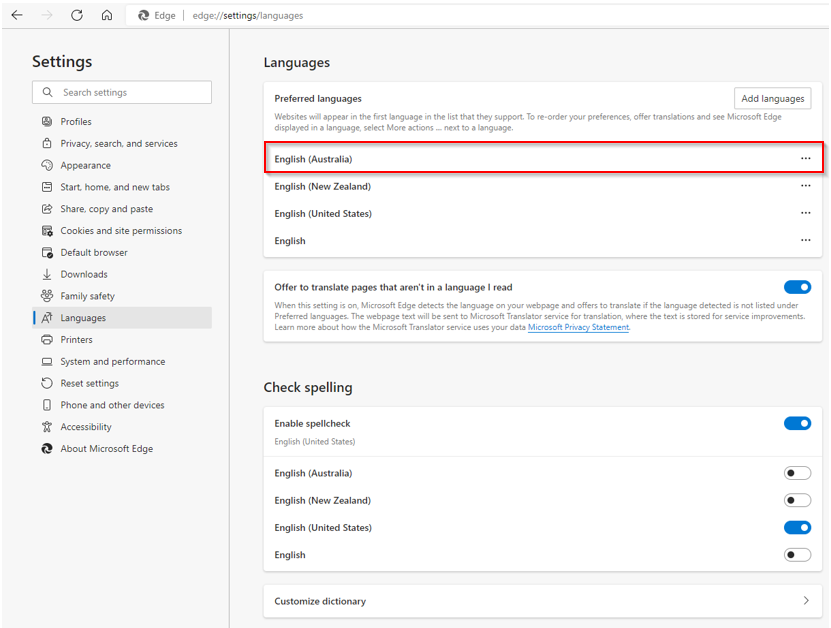Click the Edge logo in address bar
This screenshot has height=628, width=831.
pyautogui.click(x=143, y=15)
